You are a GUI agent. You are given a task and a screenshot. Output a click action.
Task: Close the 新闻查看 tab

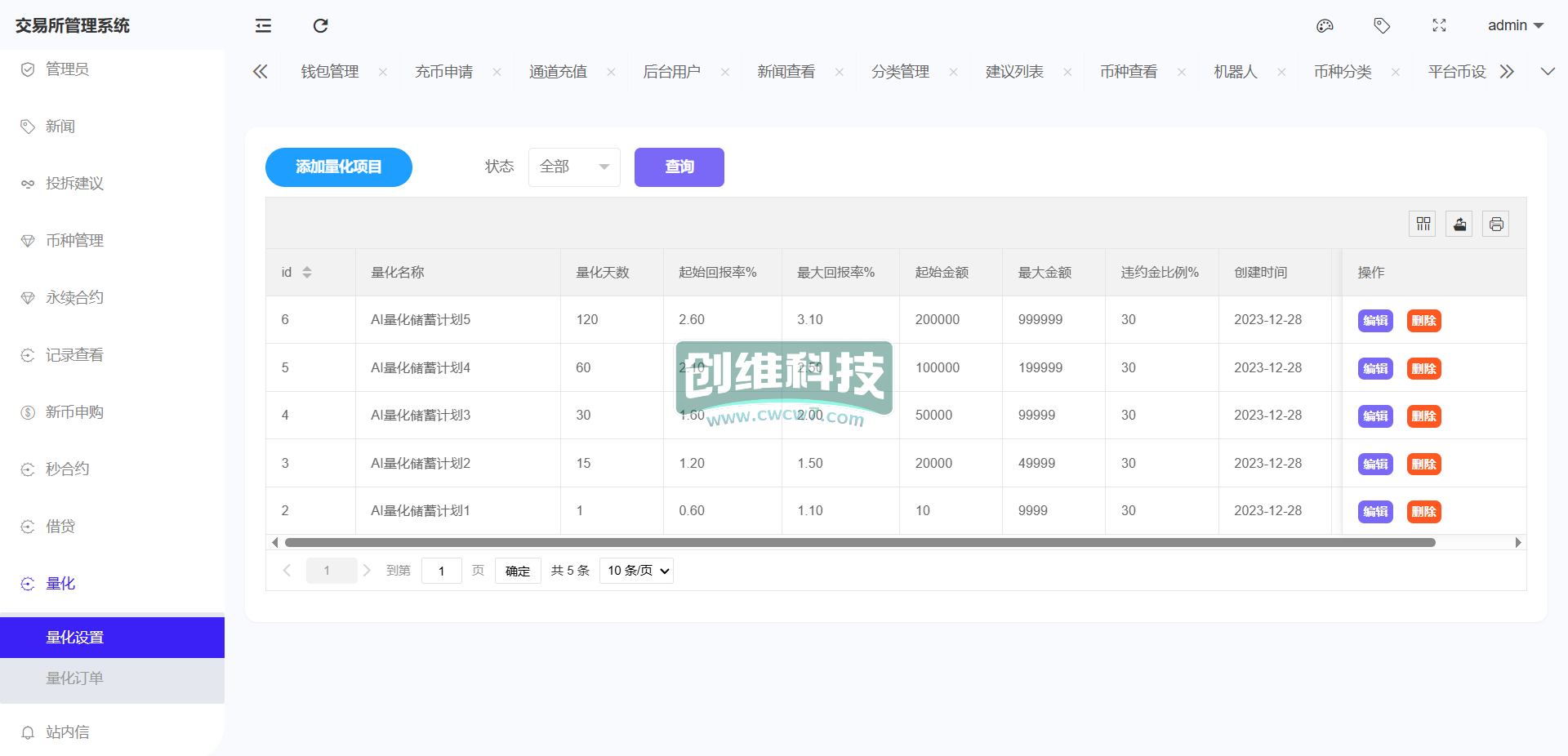(x=839, y=73)
